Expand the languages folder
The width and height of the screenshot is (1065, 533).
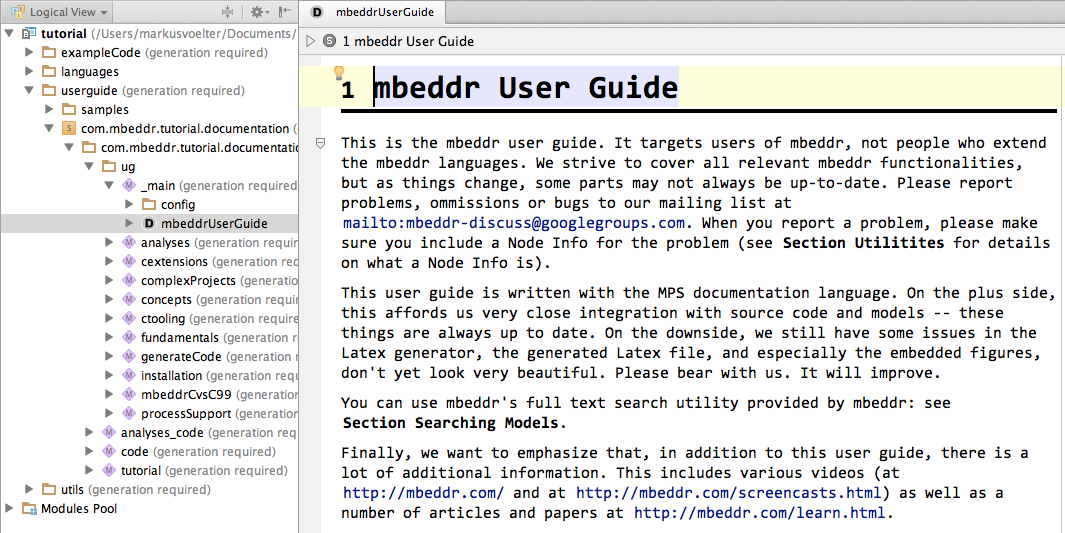[x=29, y=71]
